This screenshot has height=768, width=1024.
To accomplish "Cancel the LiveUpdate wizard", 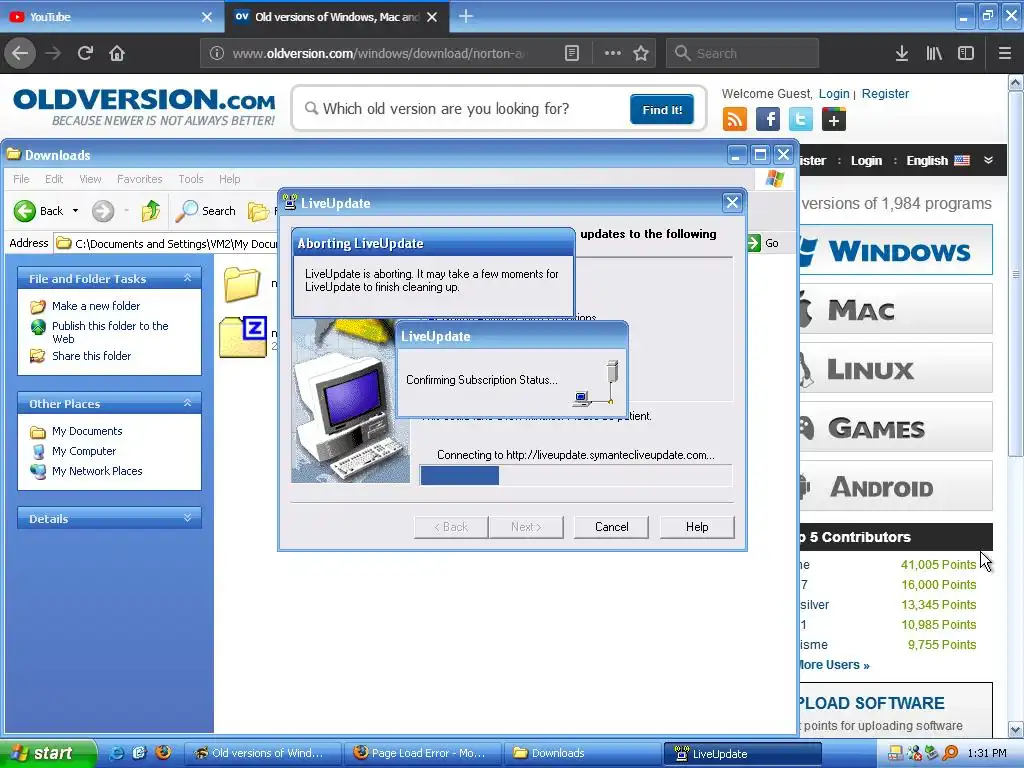I will [611, 527].
